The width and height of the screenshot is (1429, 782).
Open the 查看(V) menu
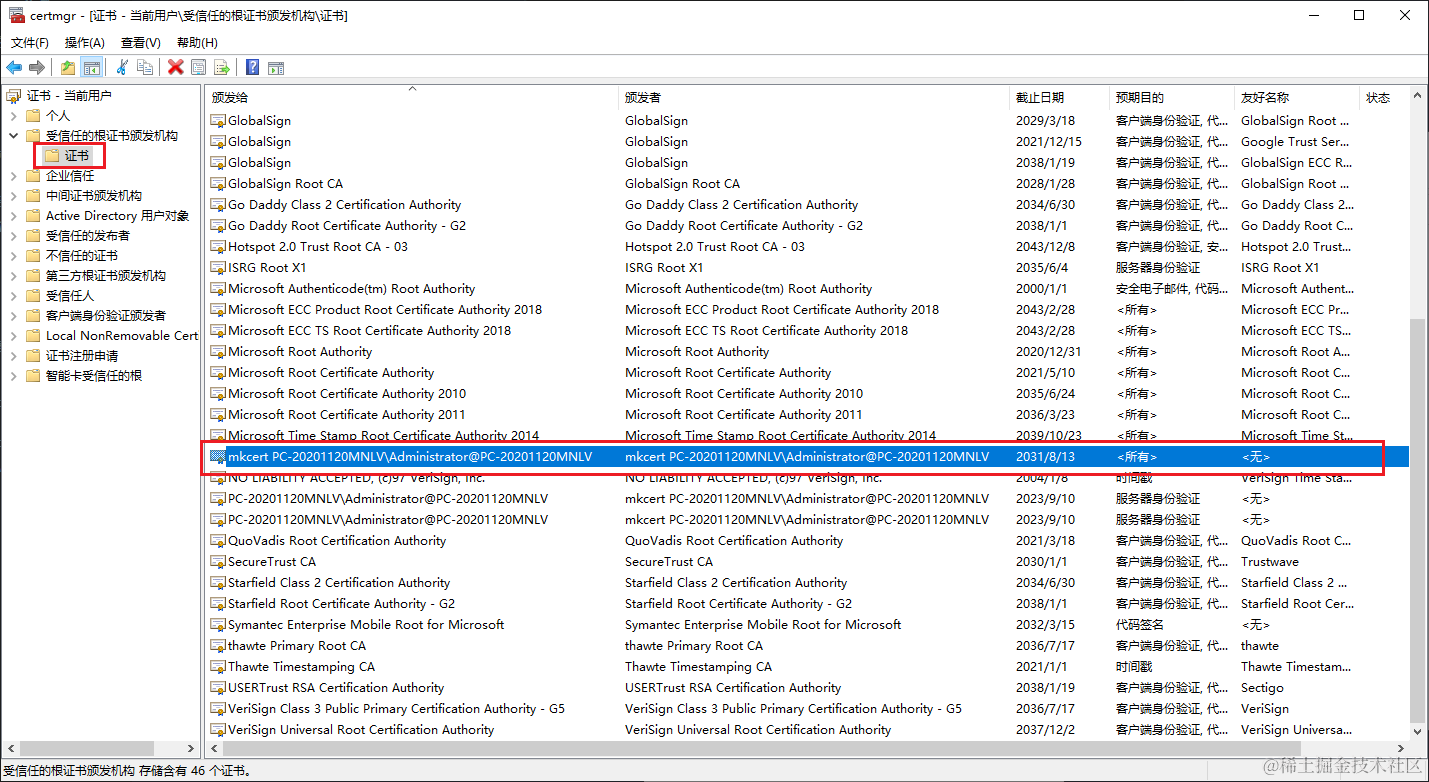[x=141, y=43]
